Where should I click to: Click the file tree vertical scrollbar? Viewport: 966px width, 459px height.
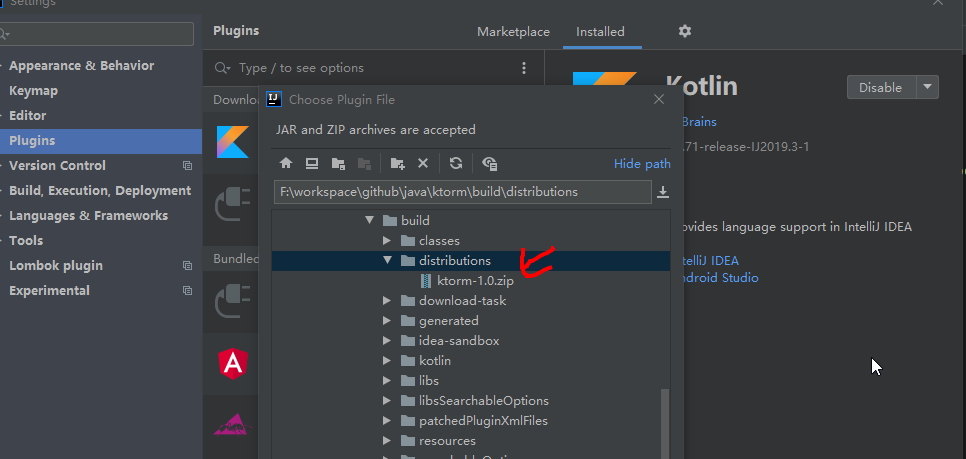(665, 423)
